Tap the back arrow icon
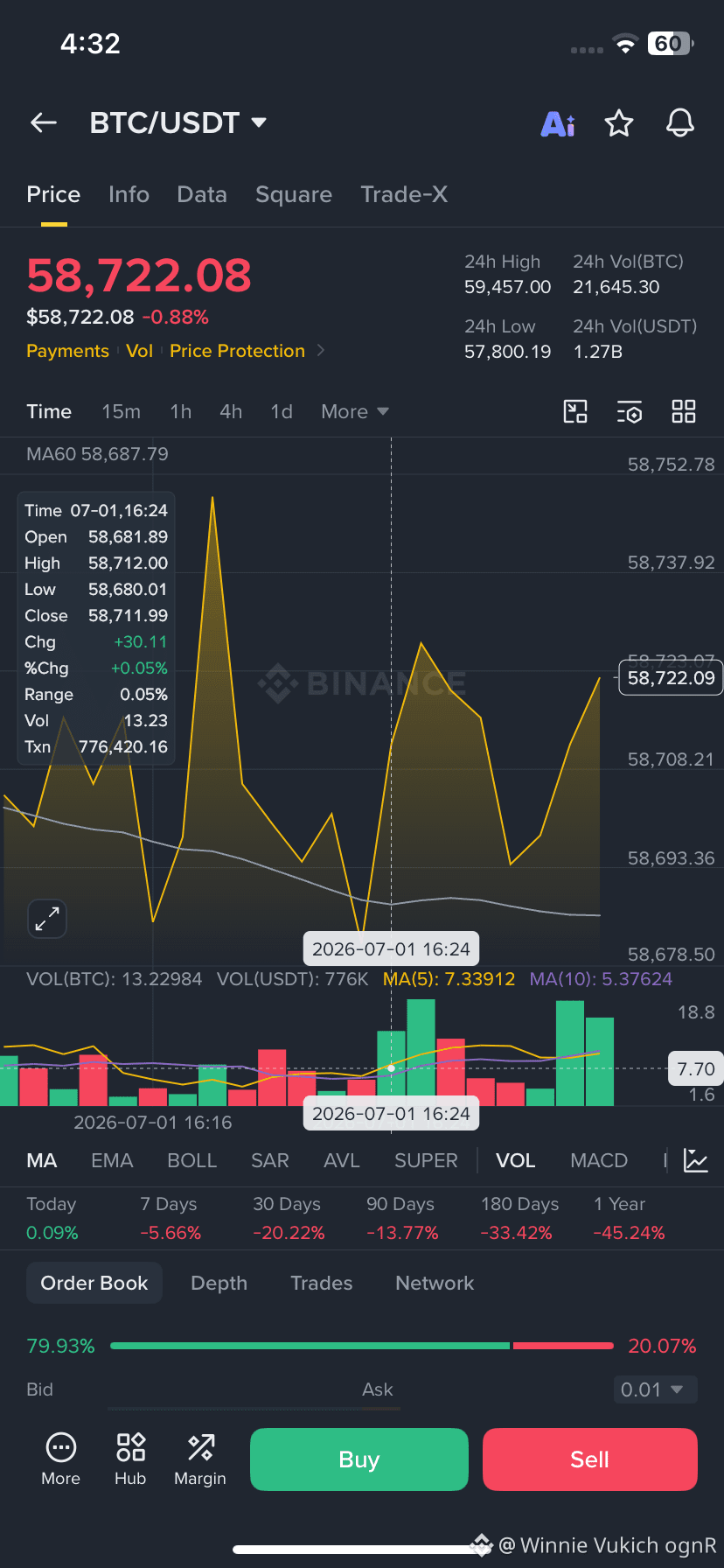The image size is (724, 1568). tap(44, 123)
